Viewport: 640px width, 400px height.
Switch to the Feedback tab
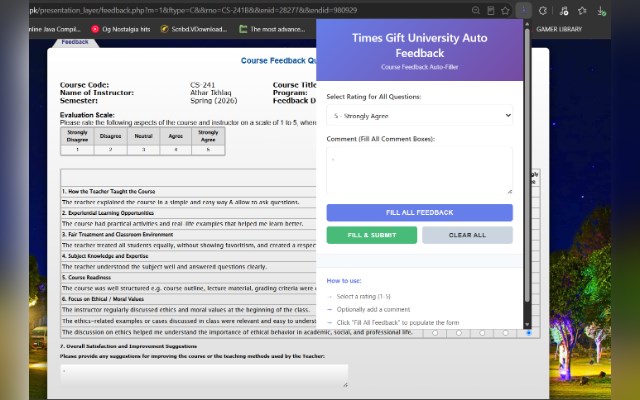(x=75, y=42)
